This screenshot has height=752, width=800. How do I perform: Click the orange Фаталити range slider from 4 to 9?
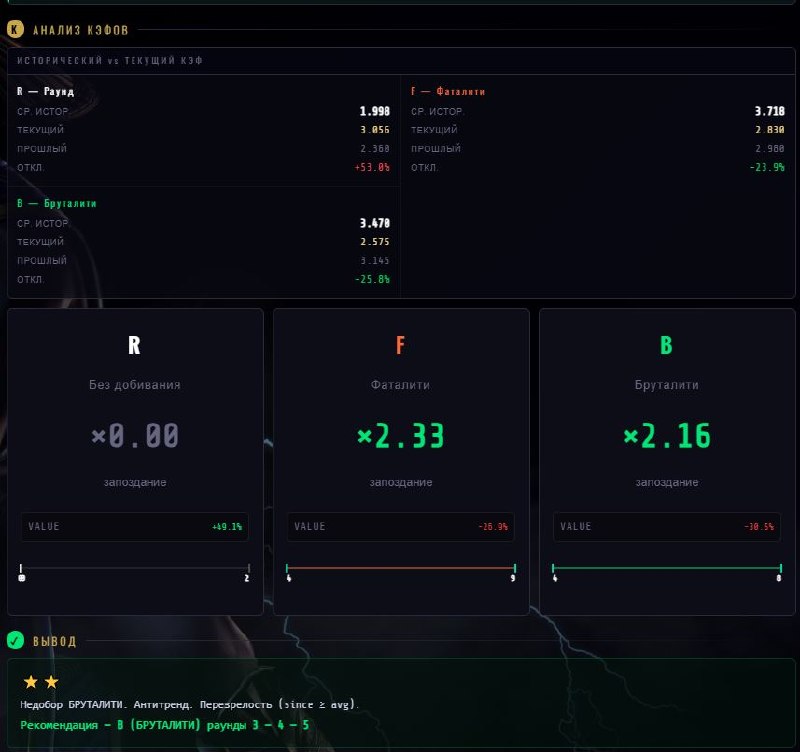[x=400, y=568]
